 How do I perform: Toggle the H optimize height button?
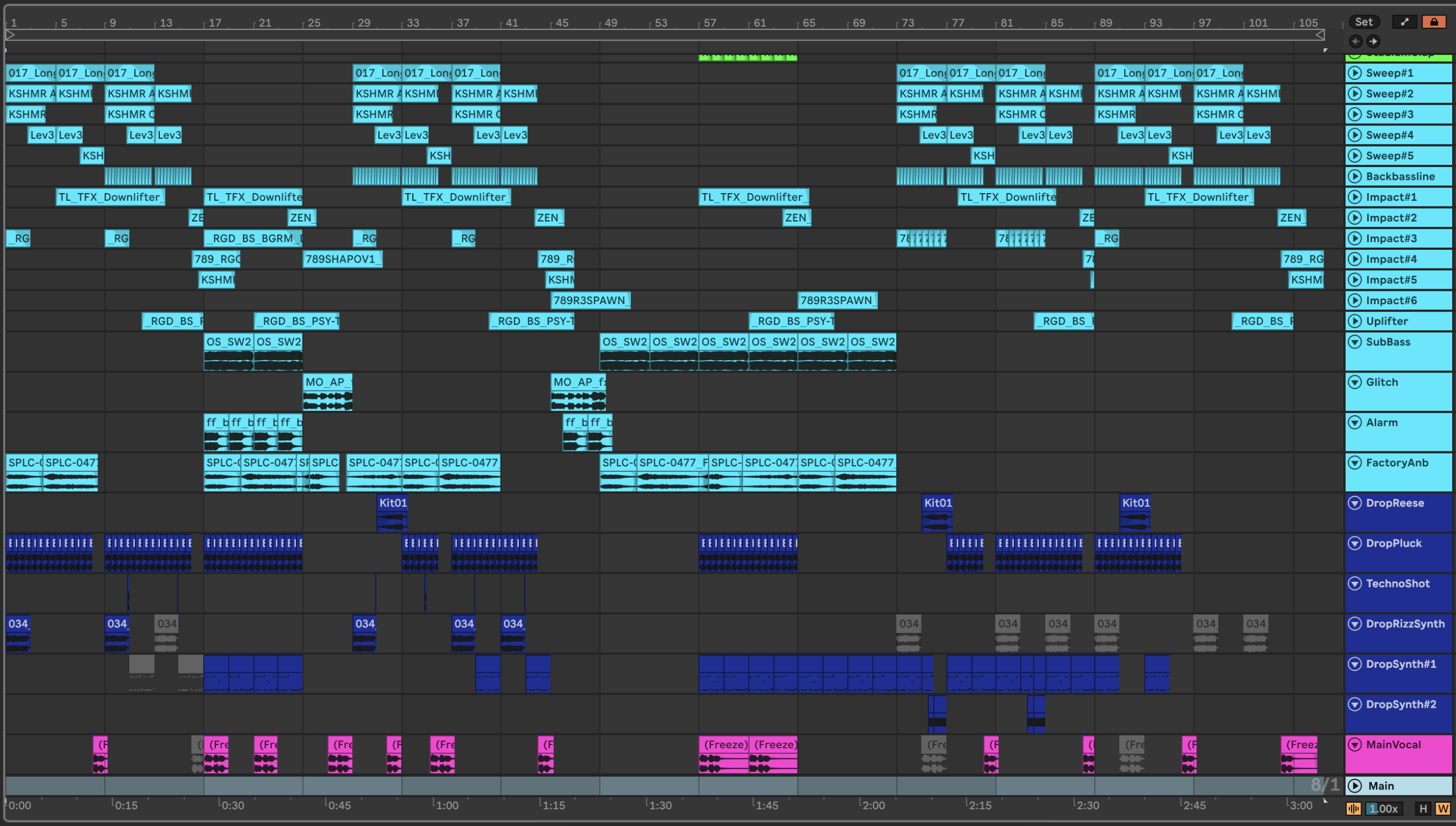click(1423, 808)
